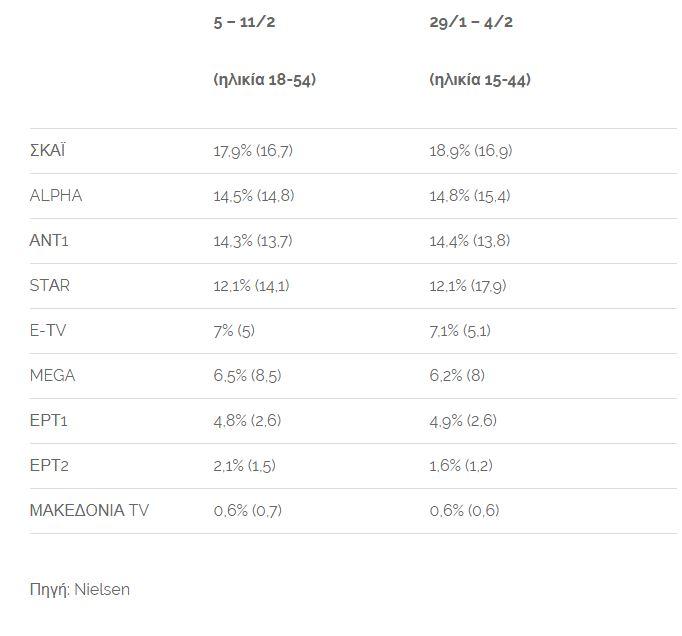The height and width of the screenshot is (636, 682).
Task: Select the ΕΡΤ2 row label
Action: (49, 466)
